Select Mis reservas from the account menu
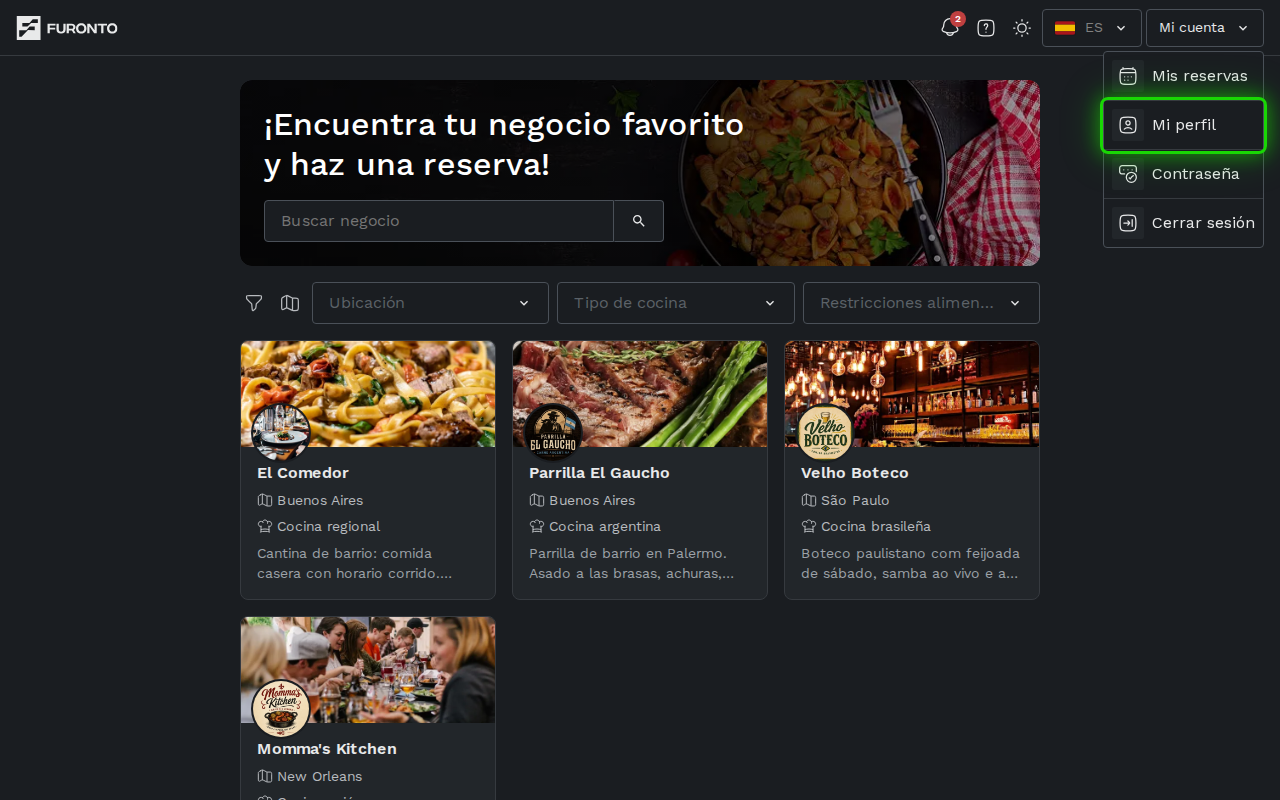1280x800 pixels. [x=1184, y=76]
